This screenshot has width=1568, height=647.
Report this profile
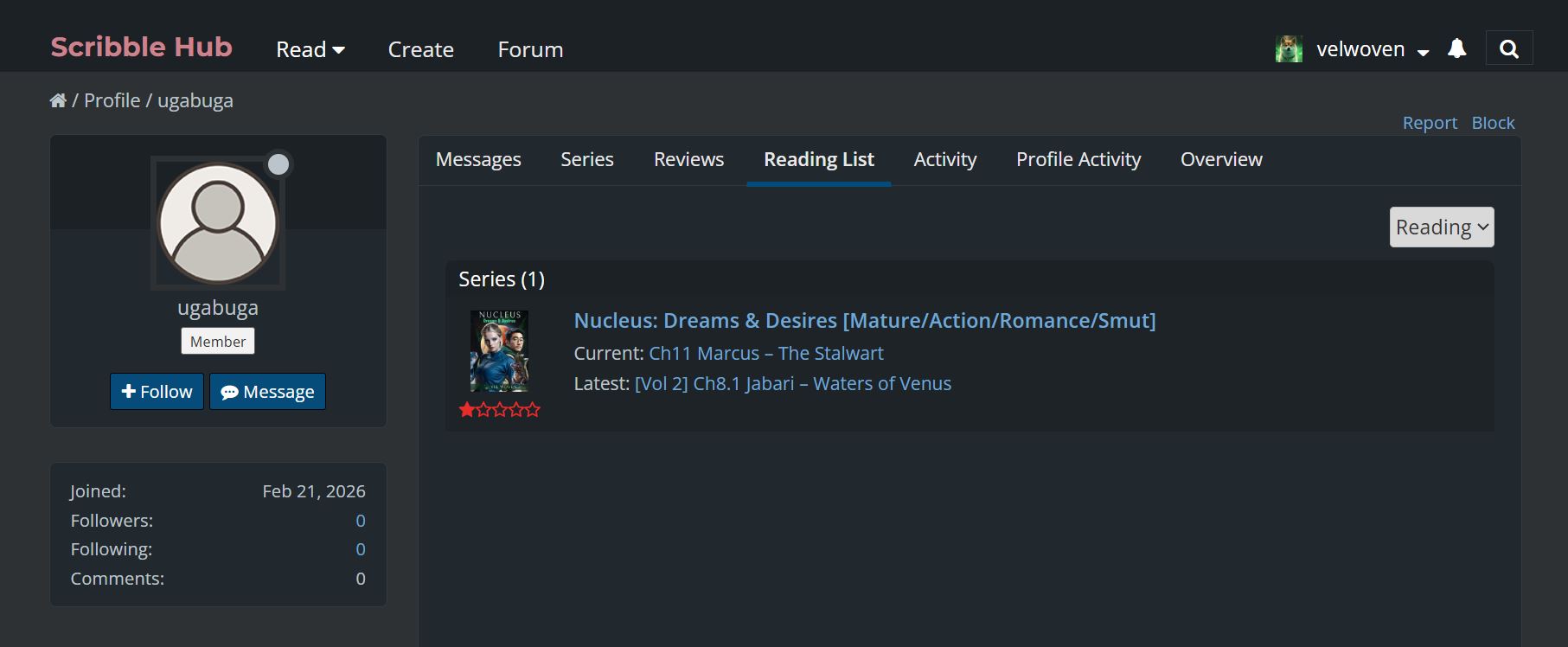(x=1429, y=123)
